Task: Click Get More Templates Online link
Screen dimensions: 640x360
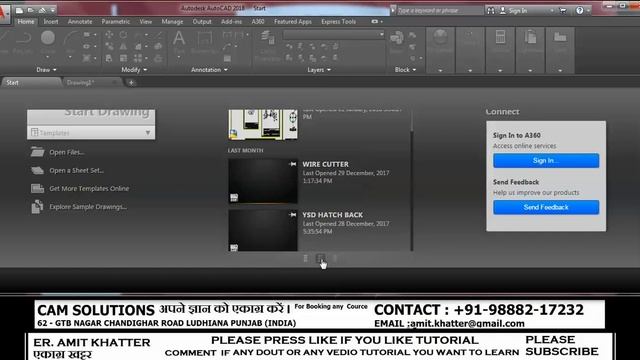Action: click(89, 189)
